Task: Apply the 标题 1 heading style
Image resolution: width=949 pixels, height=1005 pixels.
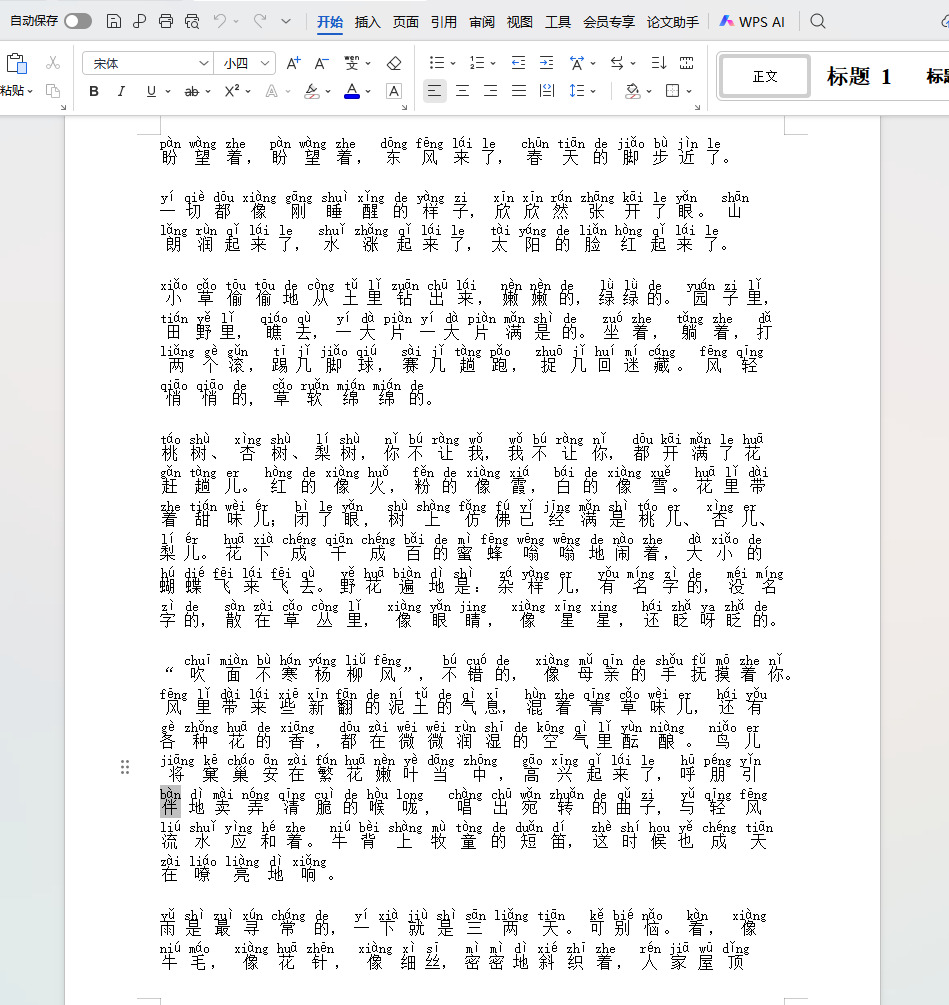Action: 859,77
